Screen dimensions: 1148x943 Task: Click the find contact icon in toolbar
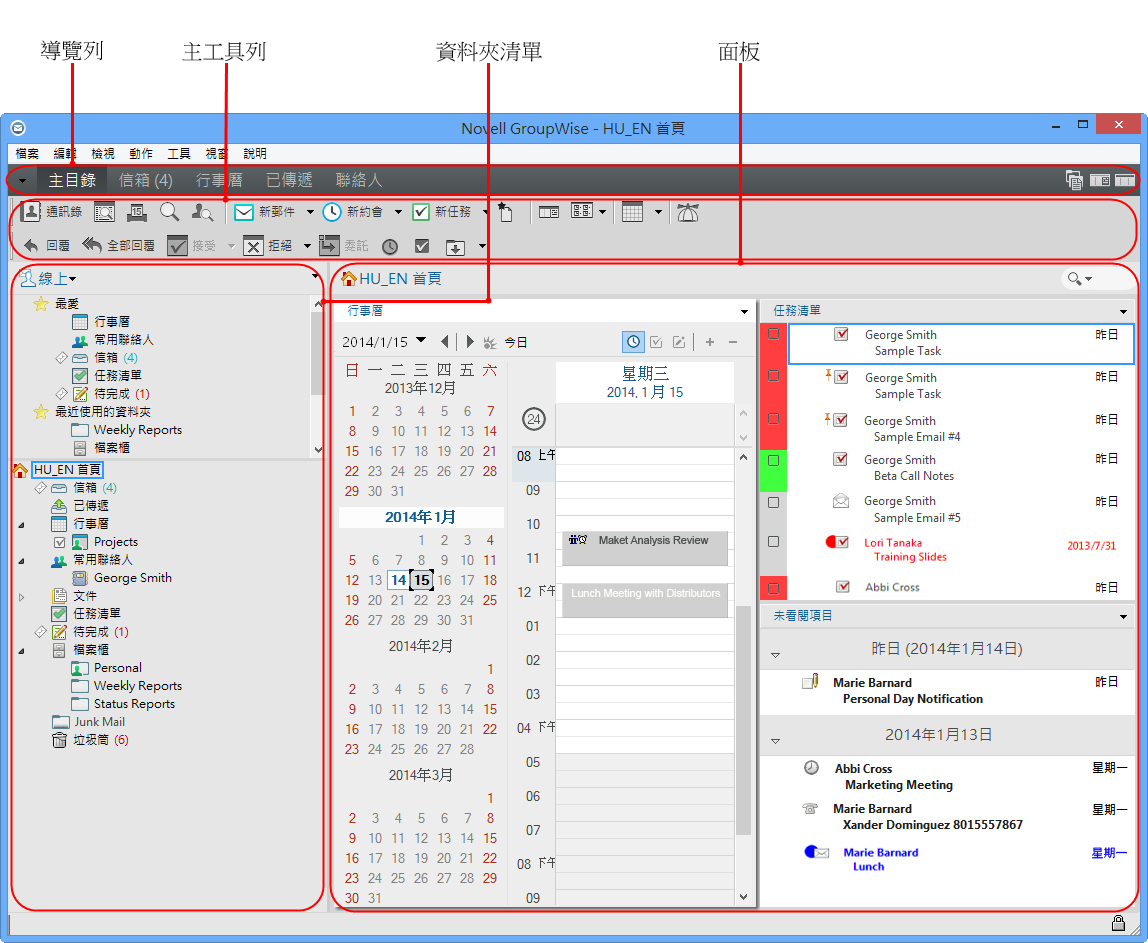coord(202,212)
